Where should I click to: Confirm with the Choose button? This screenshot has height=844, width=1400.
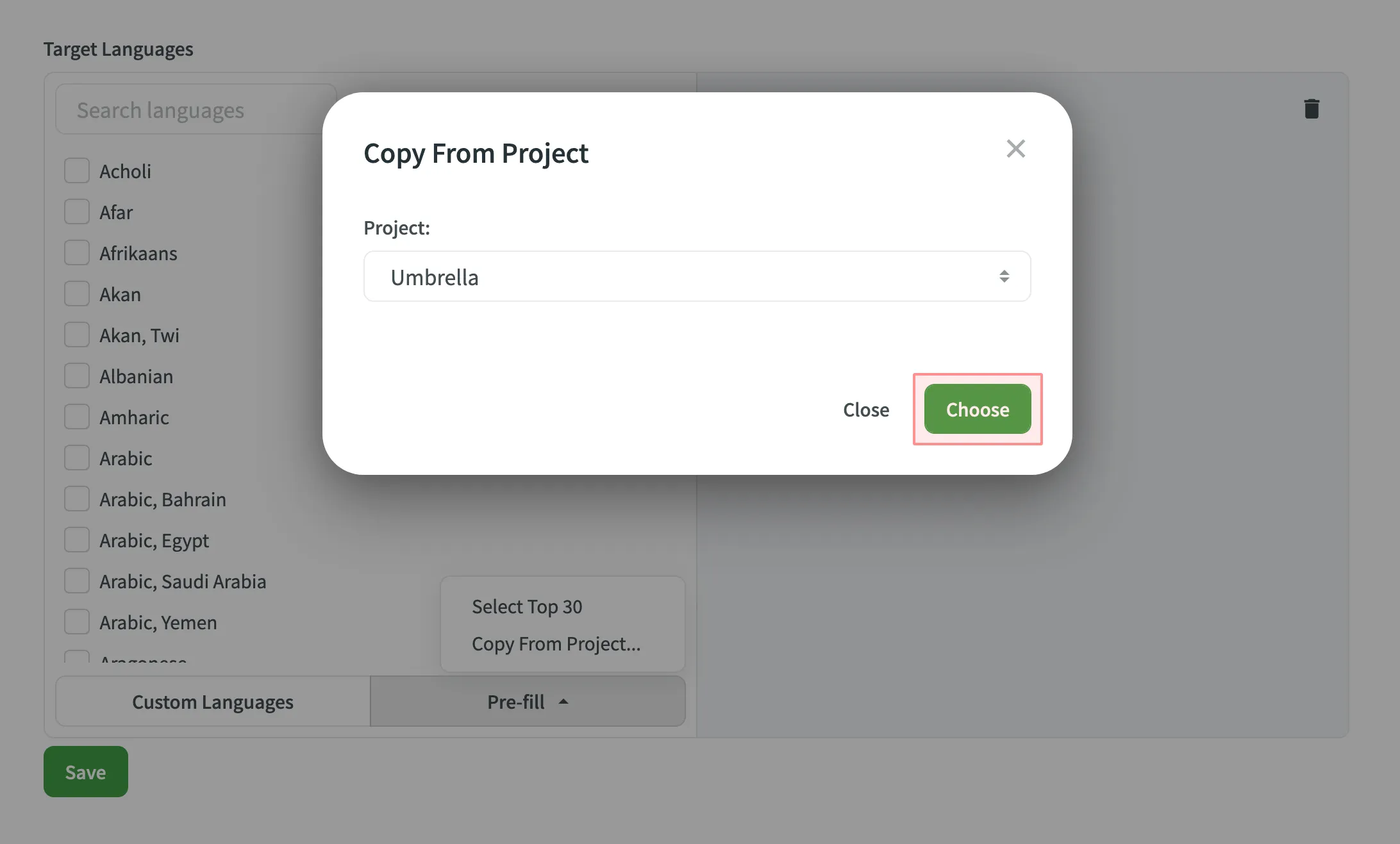tap(977, 409)
